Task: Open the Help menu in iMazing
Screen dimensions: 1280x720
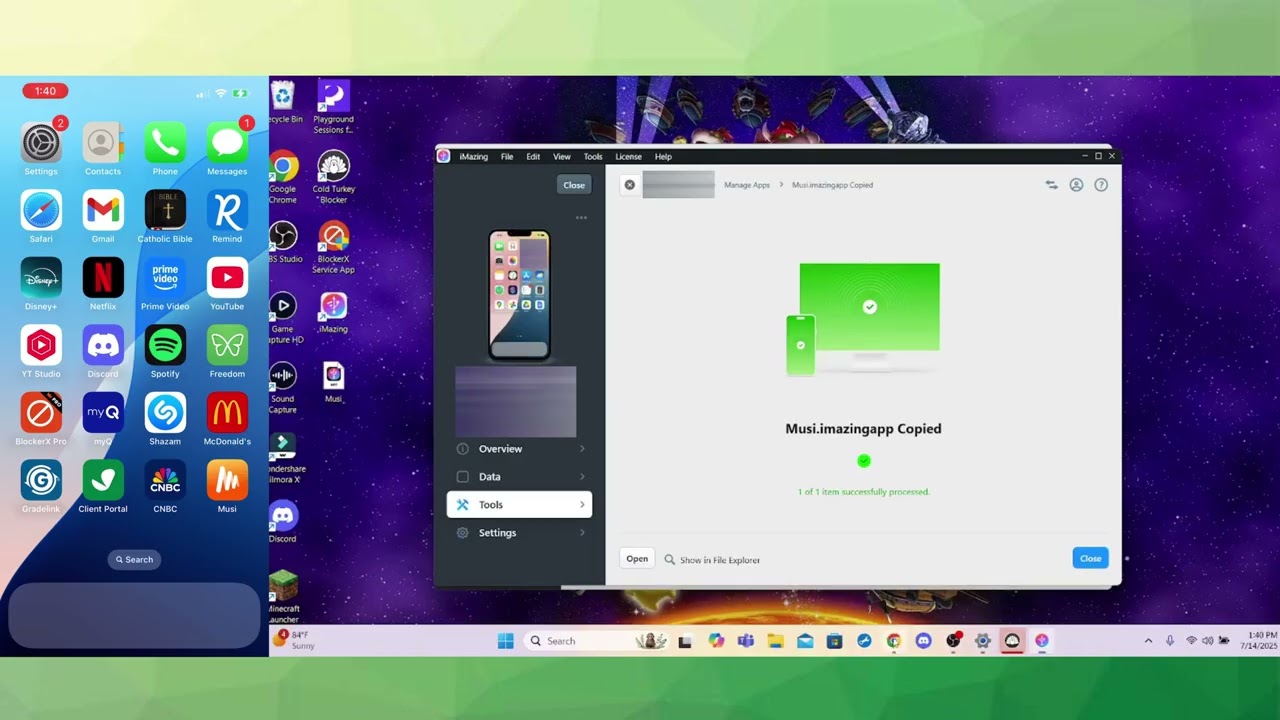Action: 663,157
